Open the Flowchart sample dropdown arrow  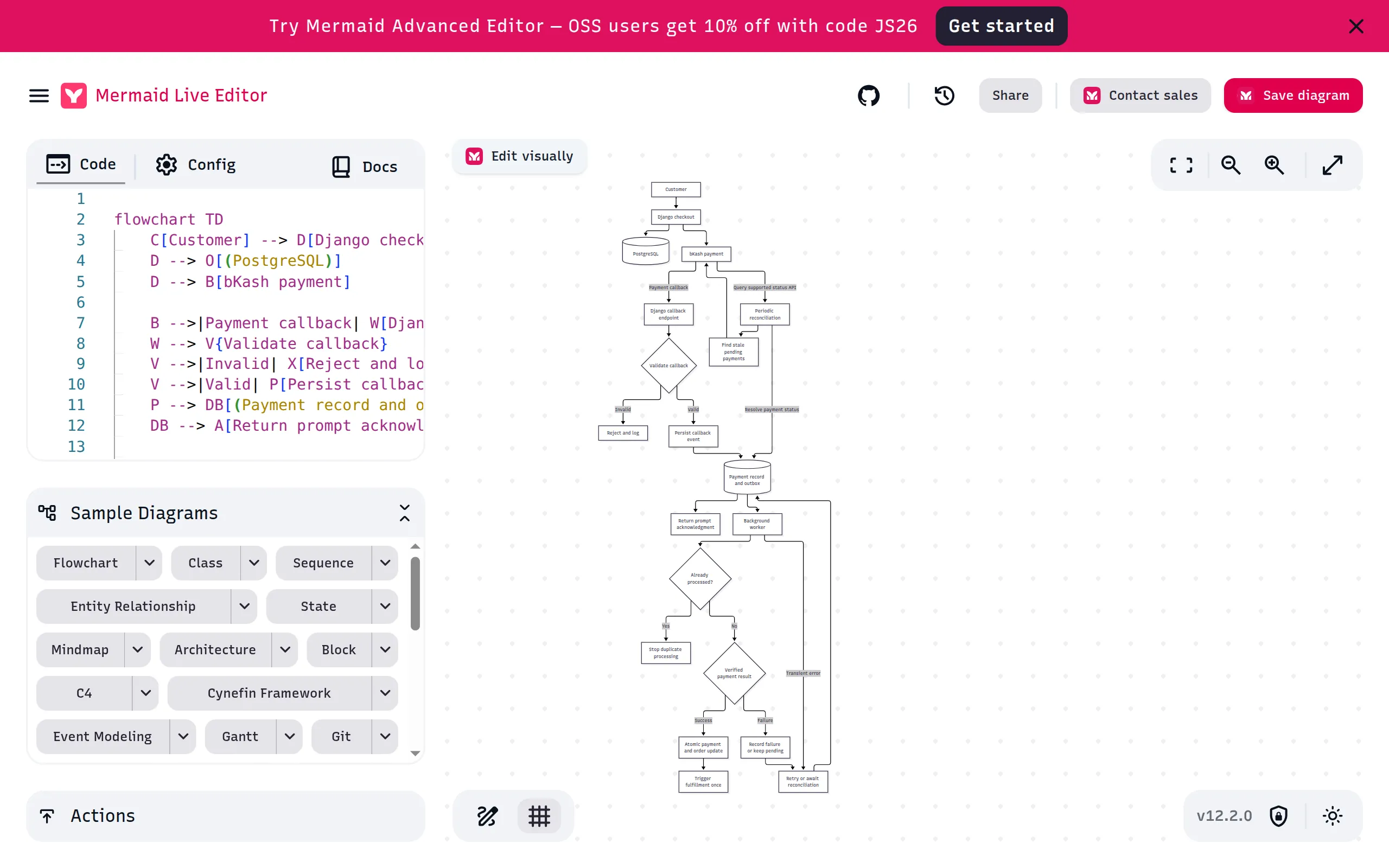[x=149, y=563]
